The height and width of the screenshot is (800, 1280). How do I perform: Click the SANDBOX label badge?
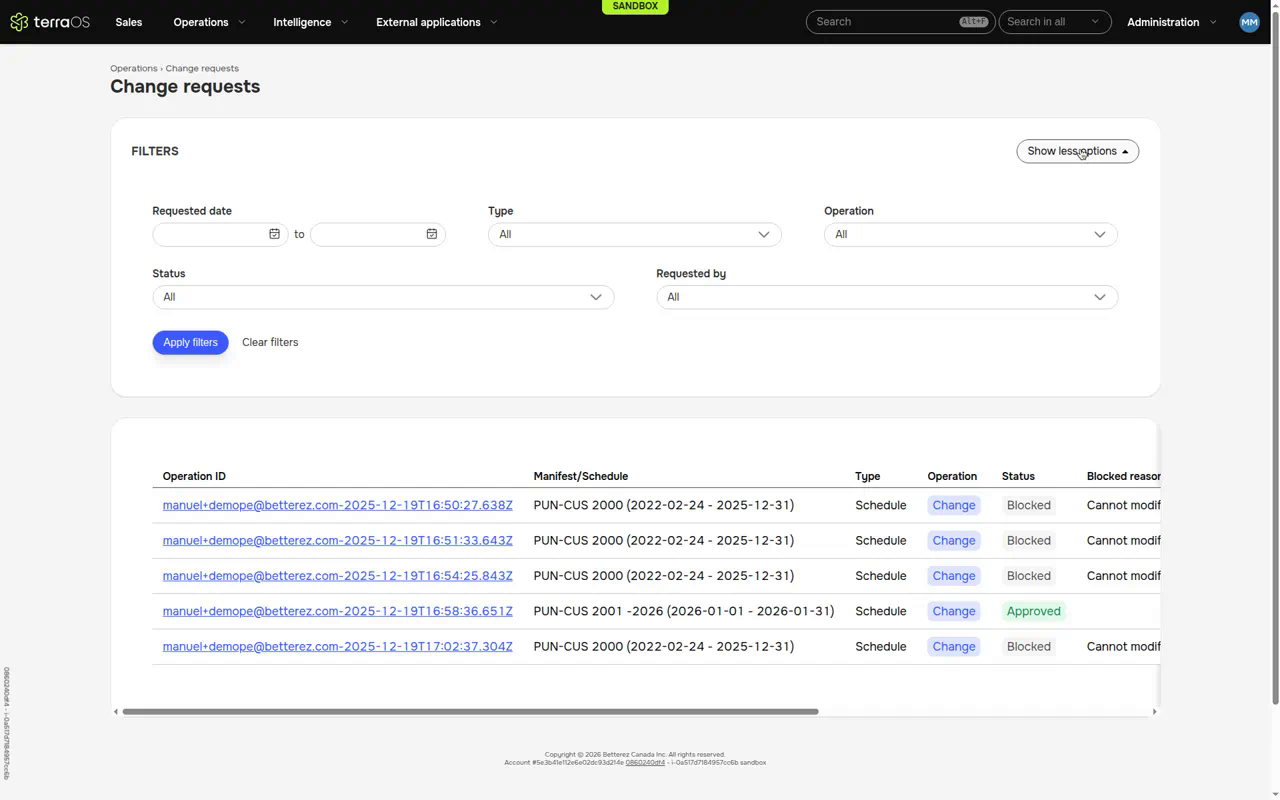click(x=635, y=6)
